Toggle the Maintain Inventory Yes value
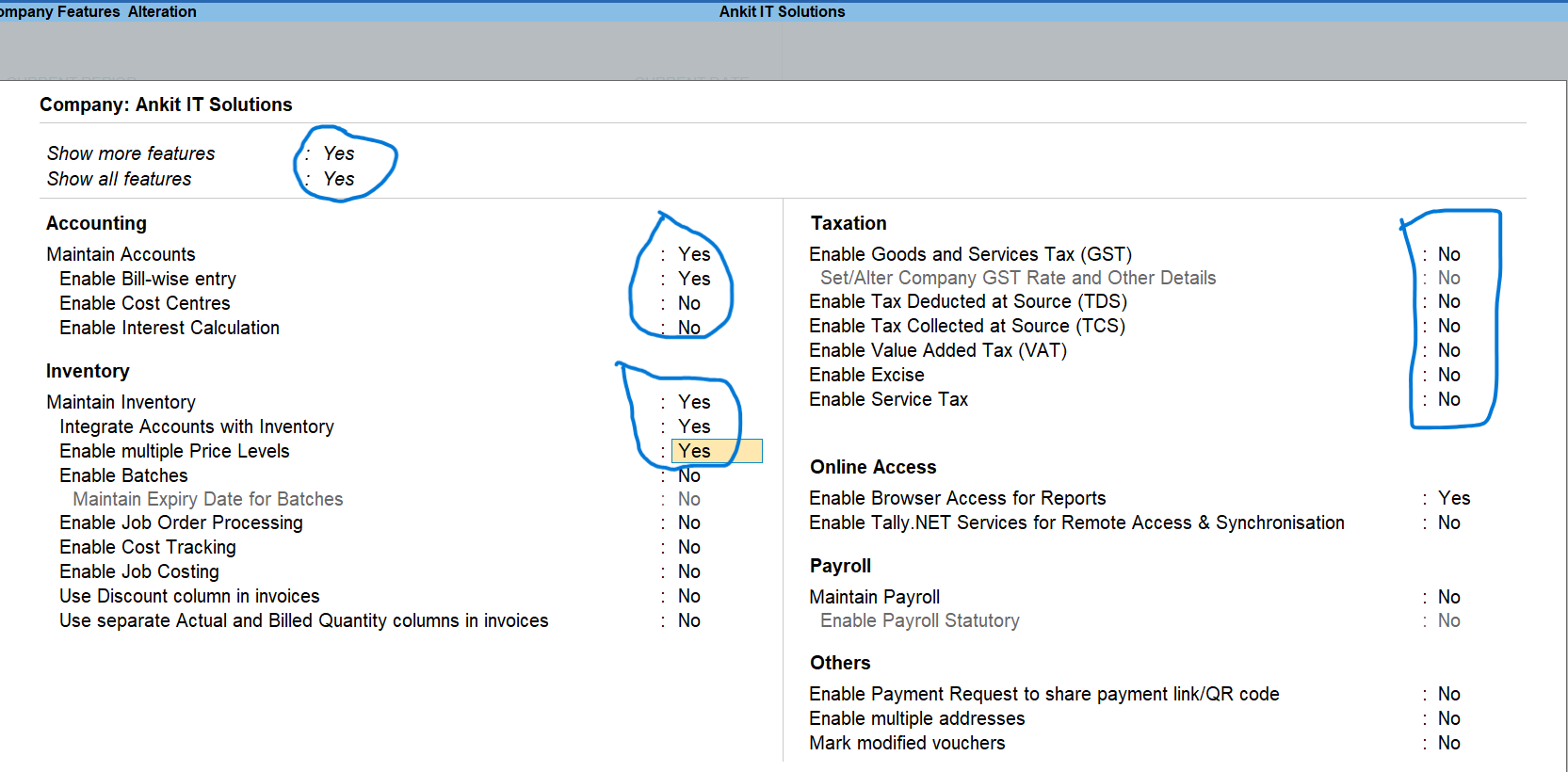Image resolution: width=1568 pixels, height=772 pixels. click(x=694, y=402)
